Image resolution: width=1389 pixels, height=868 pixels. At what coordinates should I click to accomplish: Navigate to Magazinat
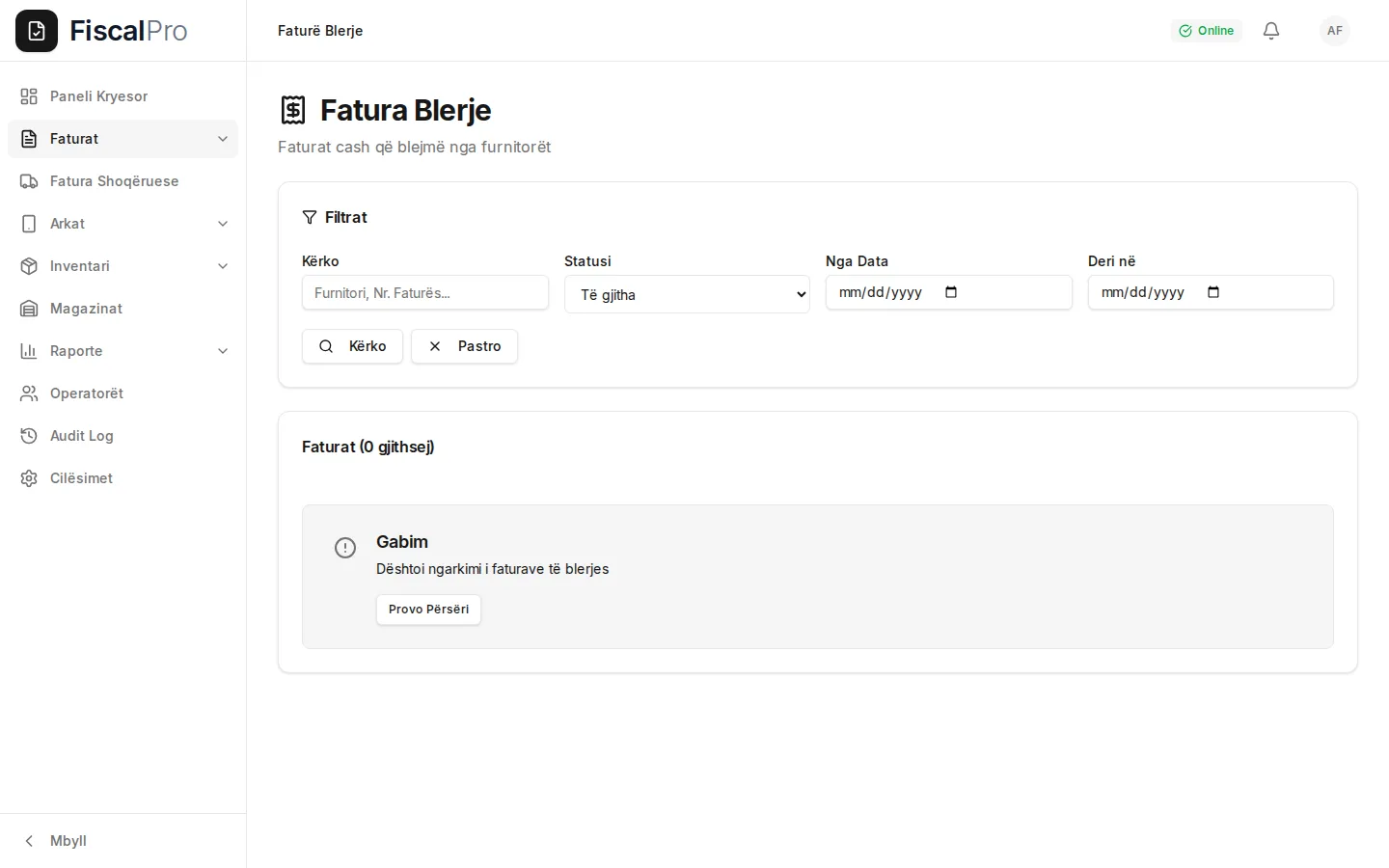pyautogui.click(x=123, y=309)
